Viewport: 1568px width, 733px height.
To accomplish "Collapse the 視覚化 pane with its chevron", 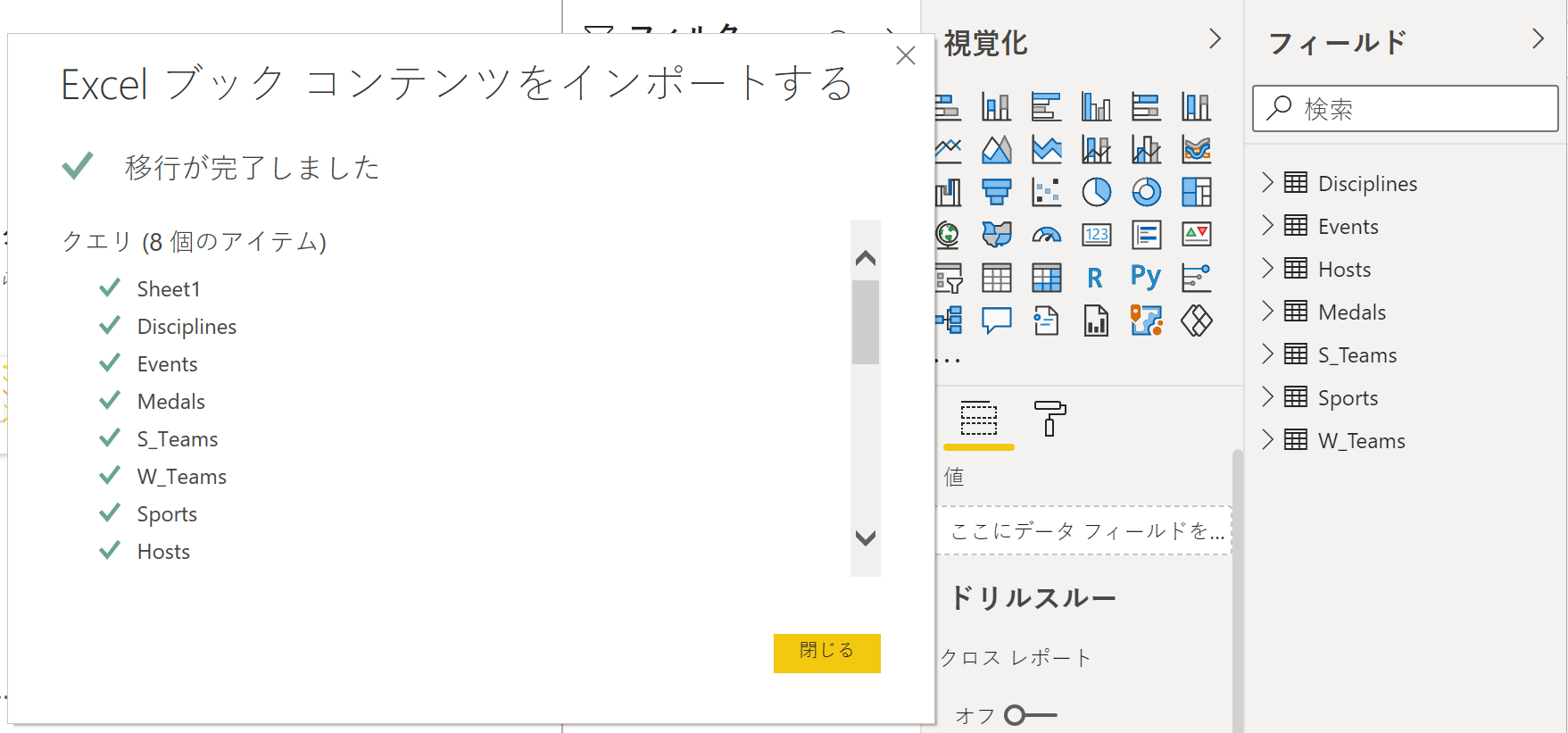I will click(1215, 39).
